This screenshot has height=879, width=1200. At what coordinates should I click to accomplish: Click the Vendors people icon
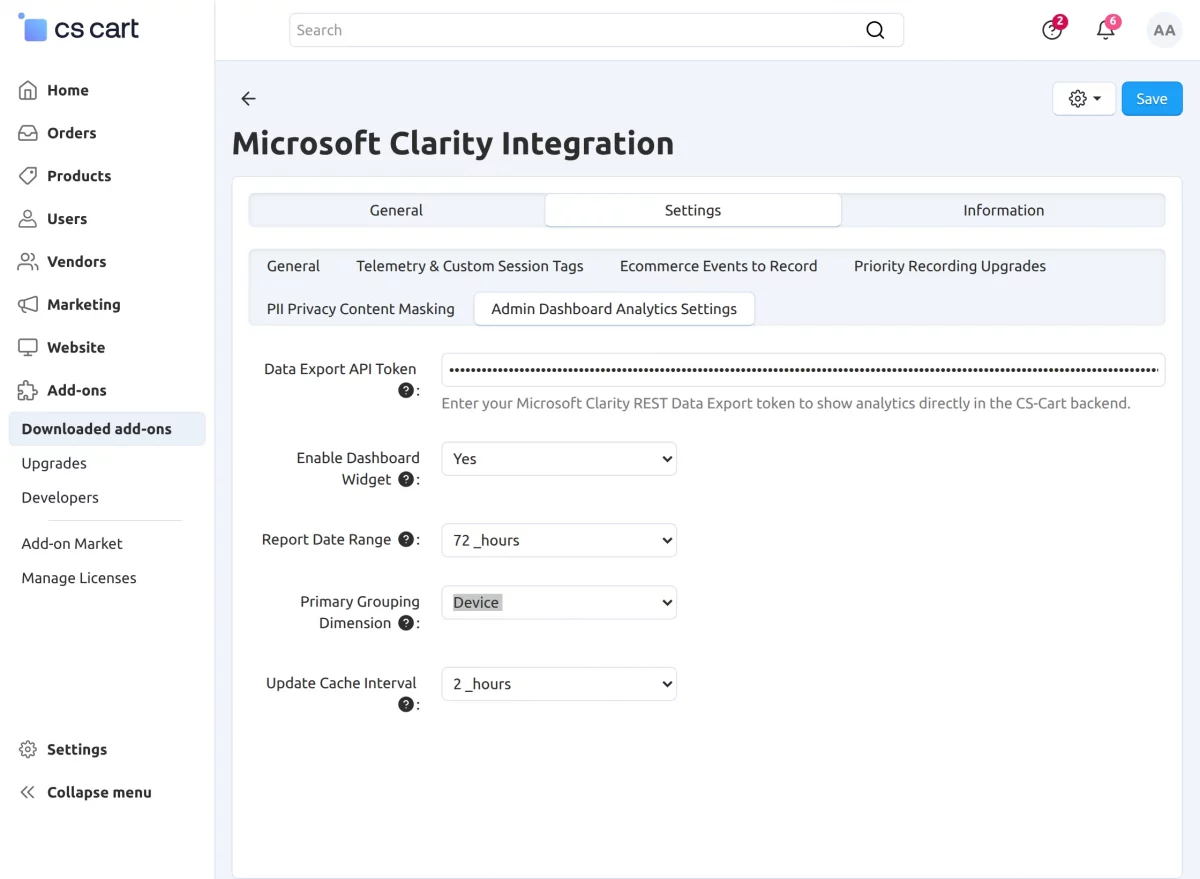(x=28, y=262)
